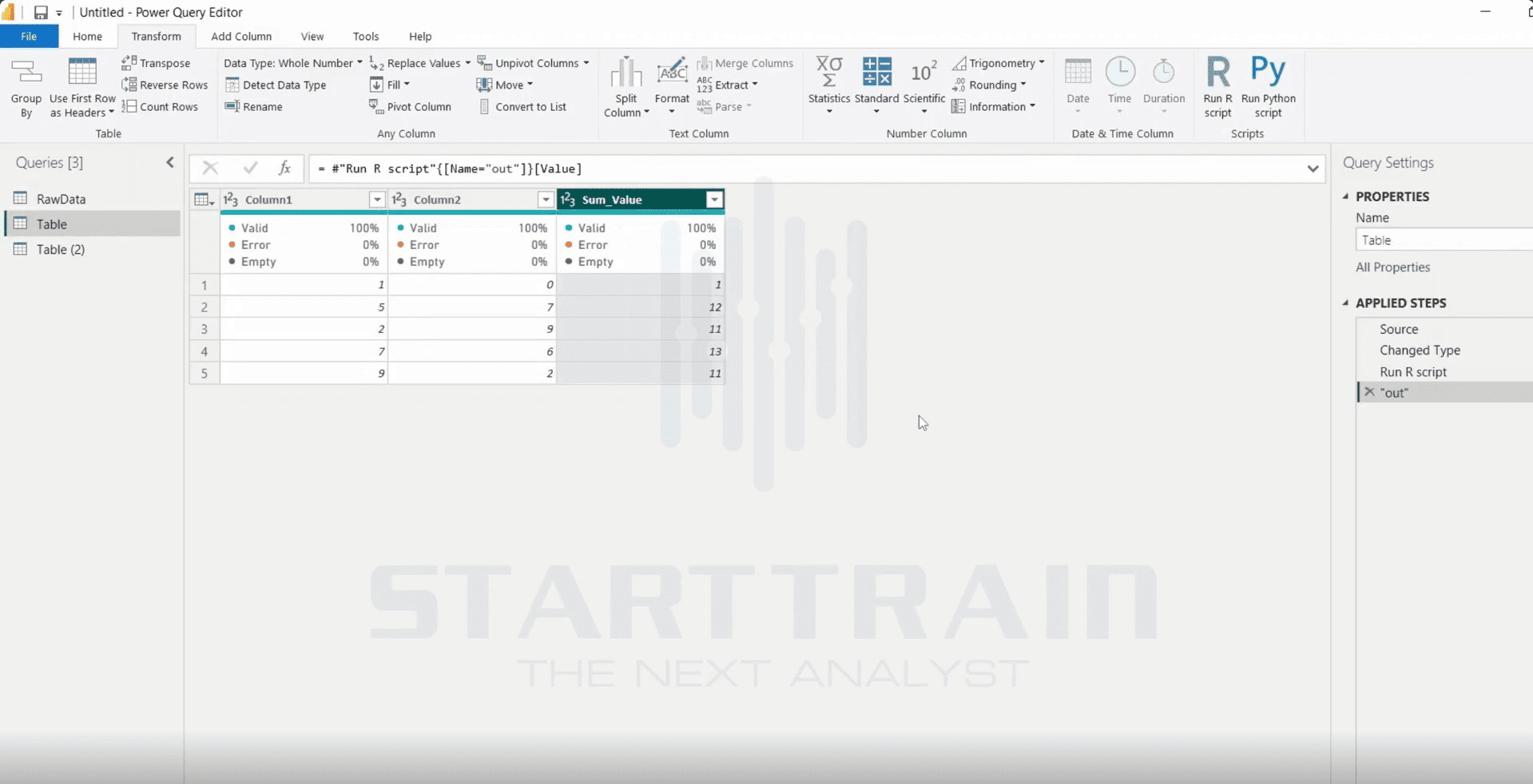Image resolution: width=1533 pixels, height=784 pixels.
Task: Click Convert to List
Action: click(522, 106)
